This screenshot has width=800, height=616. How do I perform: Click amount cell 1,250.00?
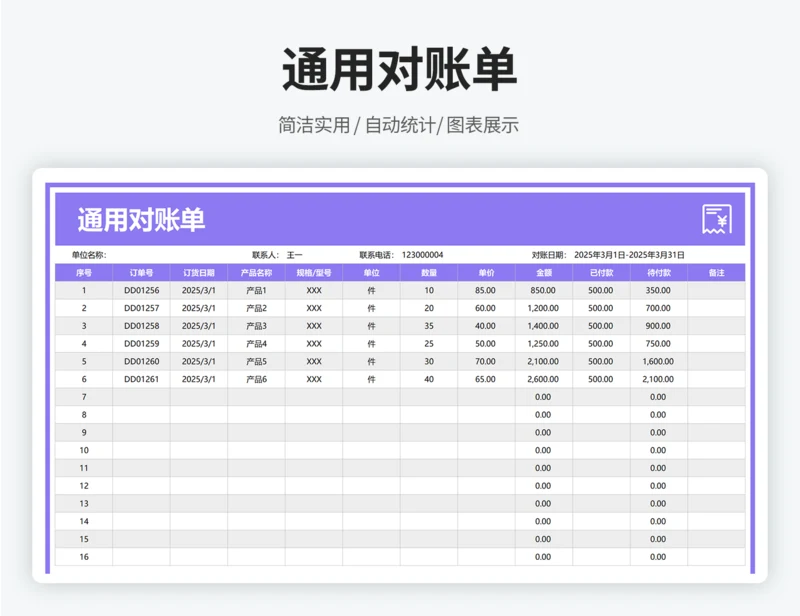pos(543,343)
